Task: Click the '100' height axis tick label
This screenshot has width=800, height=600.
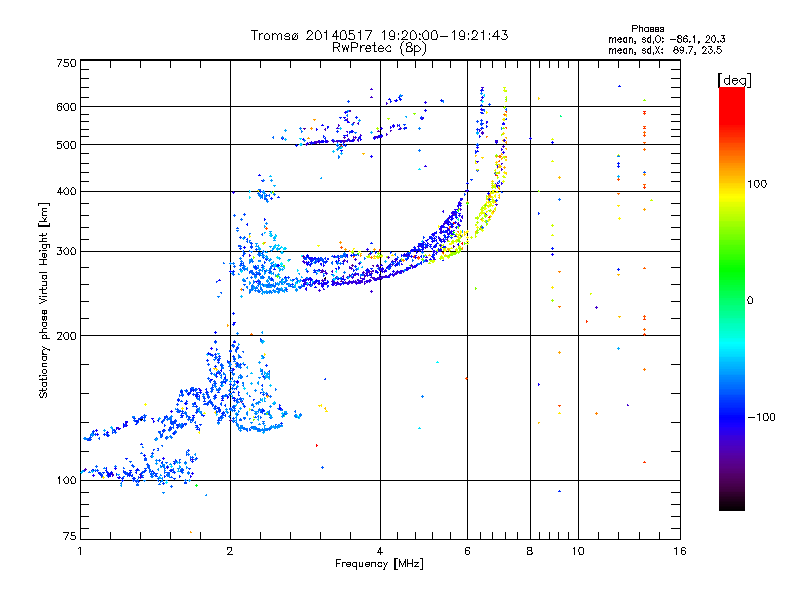Action: tap(66, 481)
